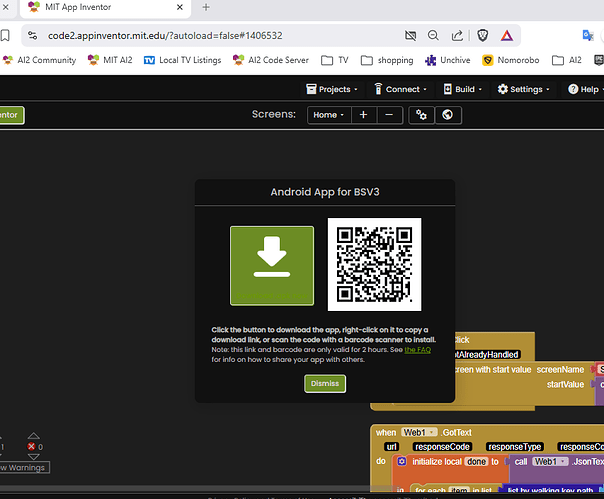Click the Android App for BSV3 title
The height and width of the screenshot is (499, 604).
[x=325, y=192]
